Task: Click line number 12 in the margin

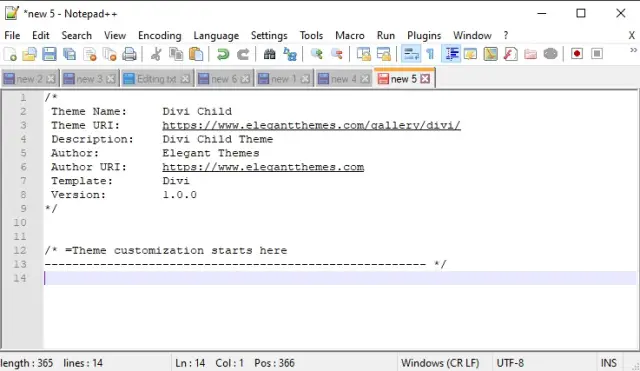Action: (x=20, y=250)
